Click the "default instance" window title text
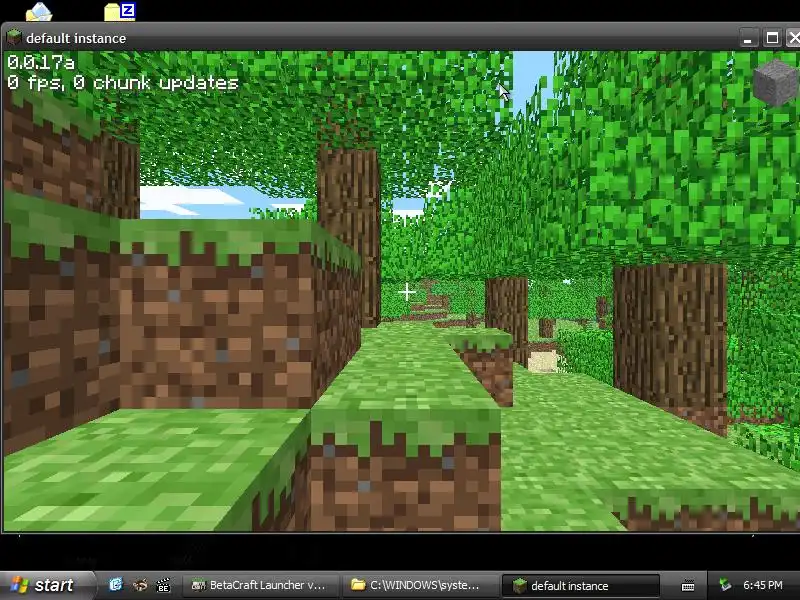Screen dimensions: 800x600 76,38
